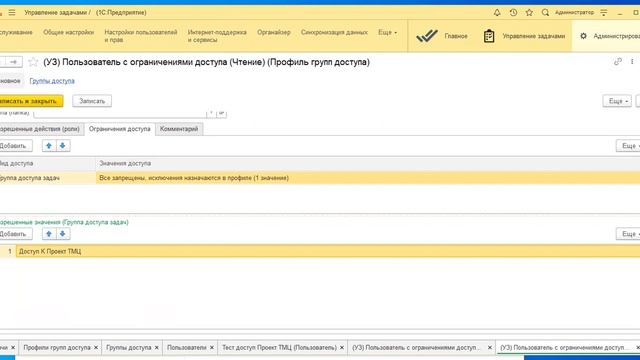Close the Пользователи bottom tab
Image resolution: width=640 pixels, height=360 pixels.
point(211,347)
